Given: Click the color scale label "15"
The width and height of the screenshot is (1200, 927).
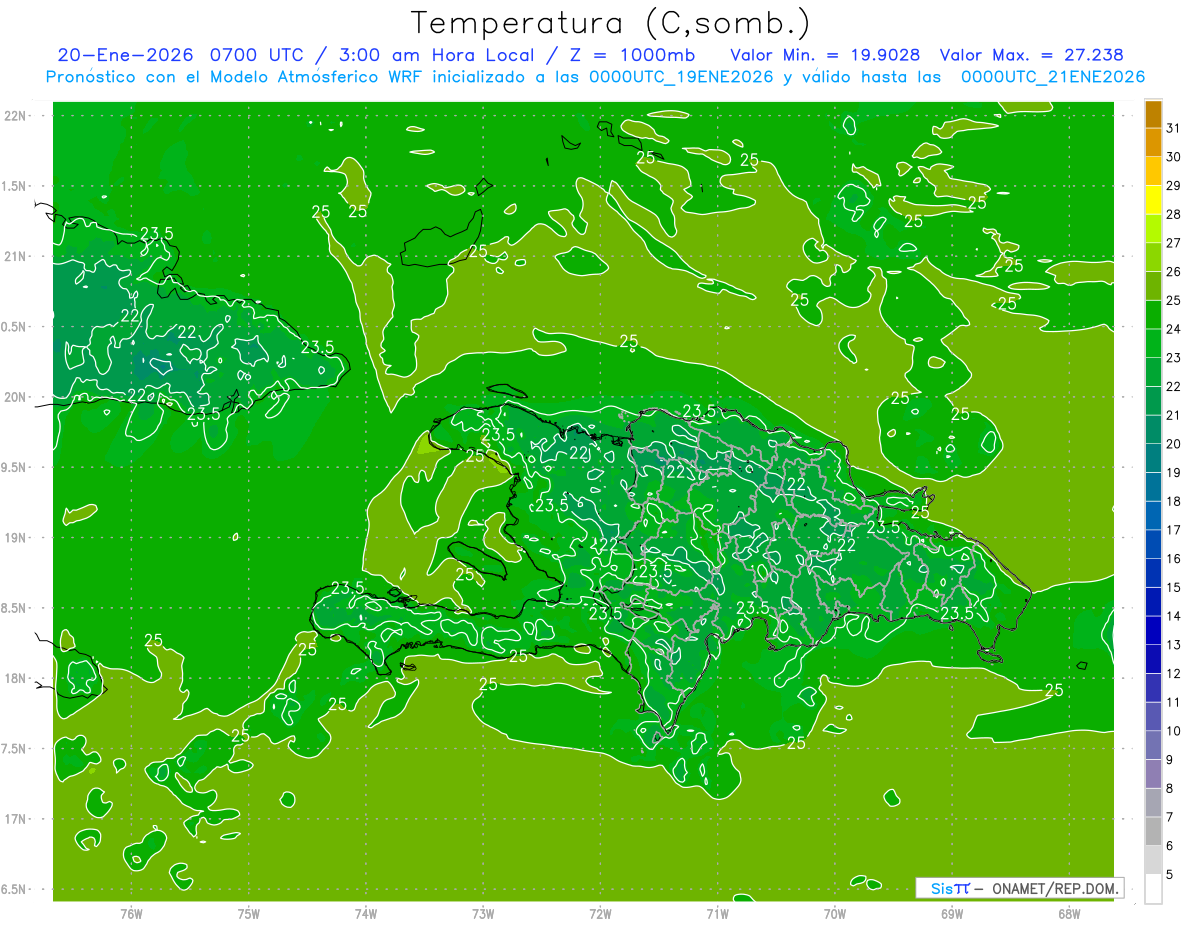Looking at the screenshot, I should [x=1174, y=588].
